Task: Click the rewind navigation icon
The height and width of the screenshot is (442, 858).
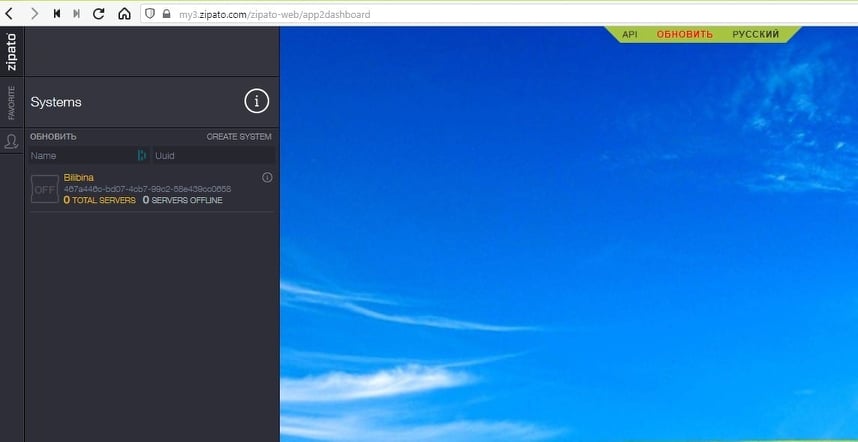Action: (x=56, y=14)
